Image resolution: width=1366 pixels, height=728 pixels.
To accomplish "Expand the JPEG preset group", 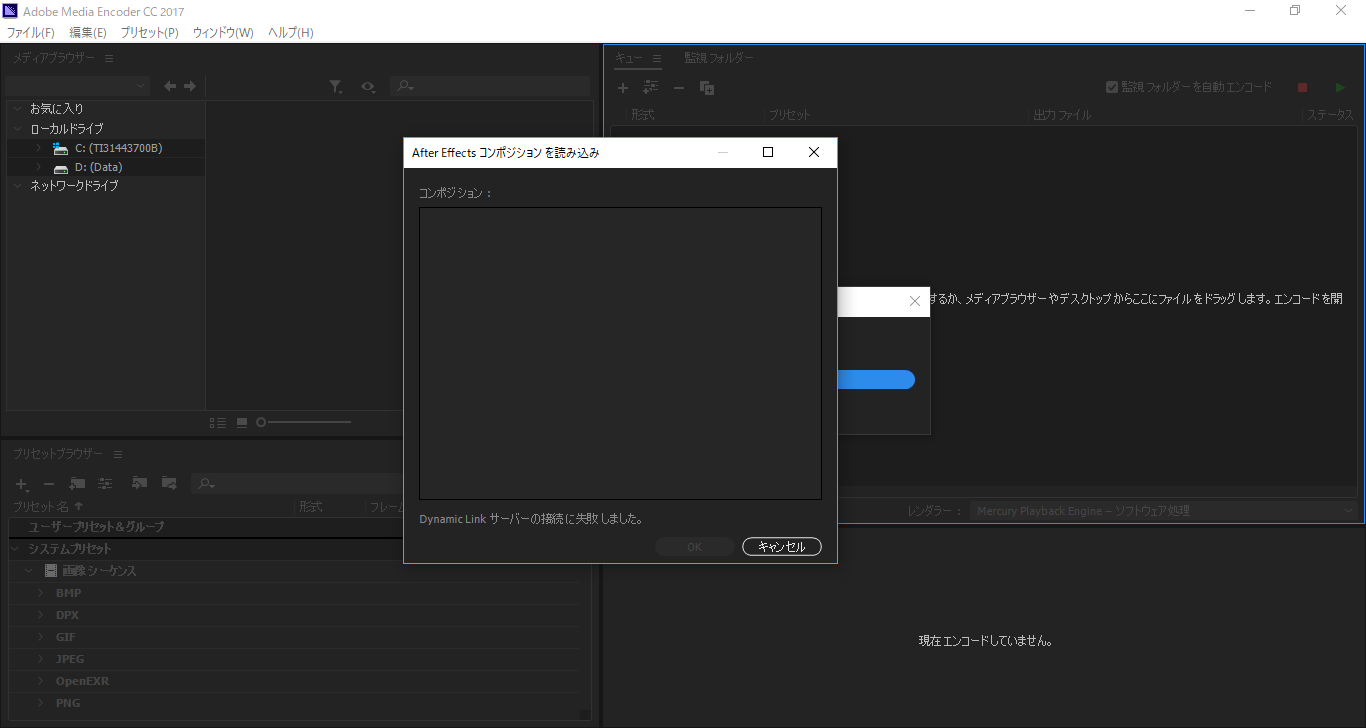I will pos(41,659).
